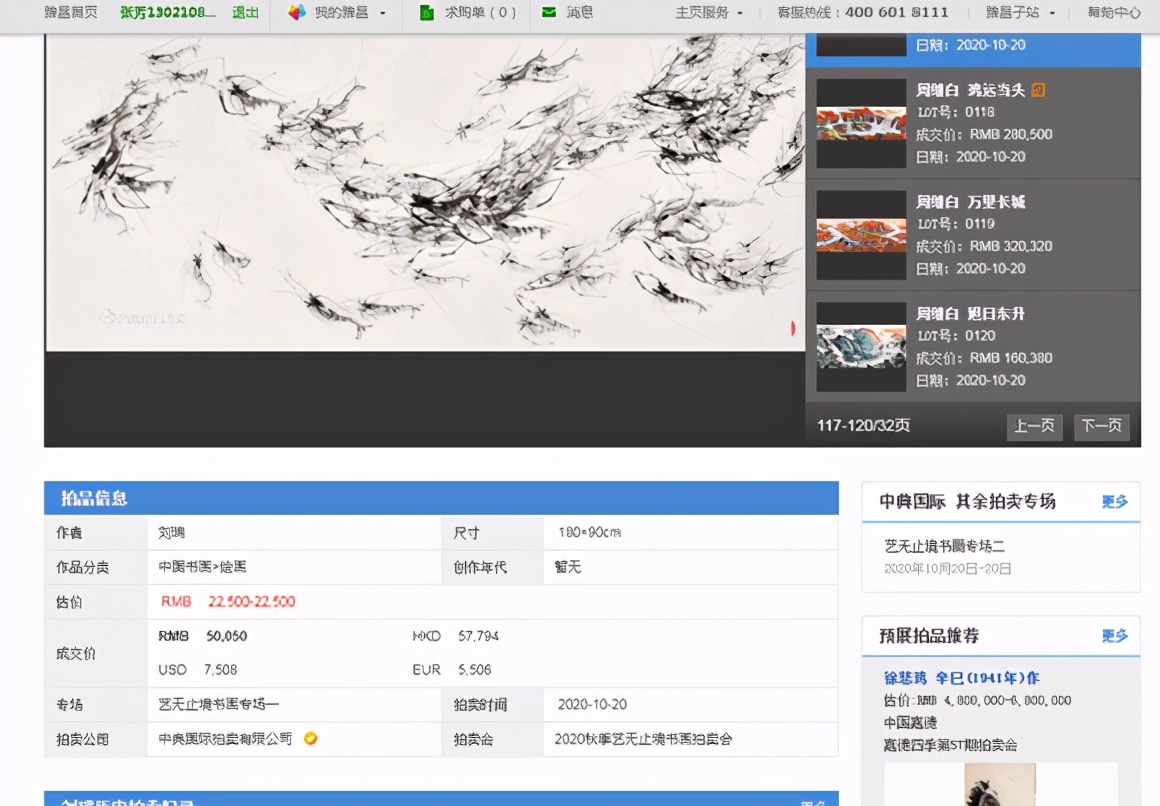Image resolution: width=1160 pixels, height=806 pixels.
Task: Click the large shrimp ink painting image
Action: point(425,192)
